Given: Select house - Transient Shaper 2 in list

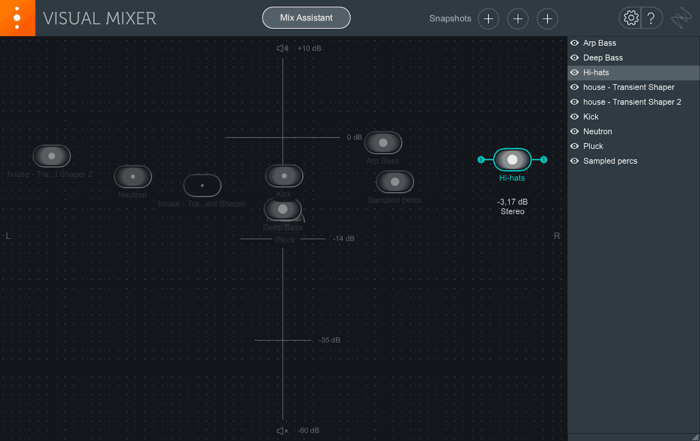Looking at the screenshot, I should [x=633, y=102].
